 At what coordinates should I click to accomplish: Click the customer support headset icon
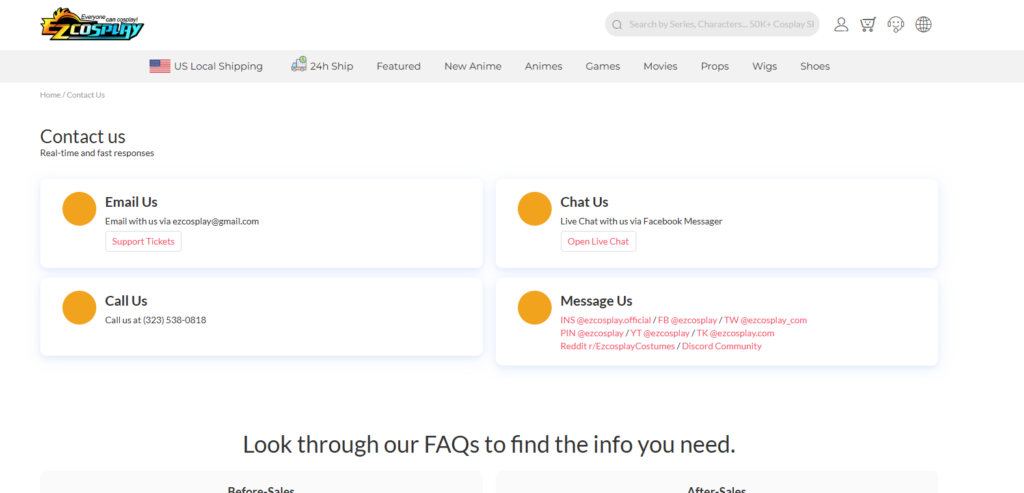point(895,25)
